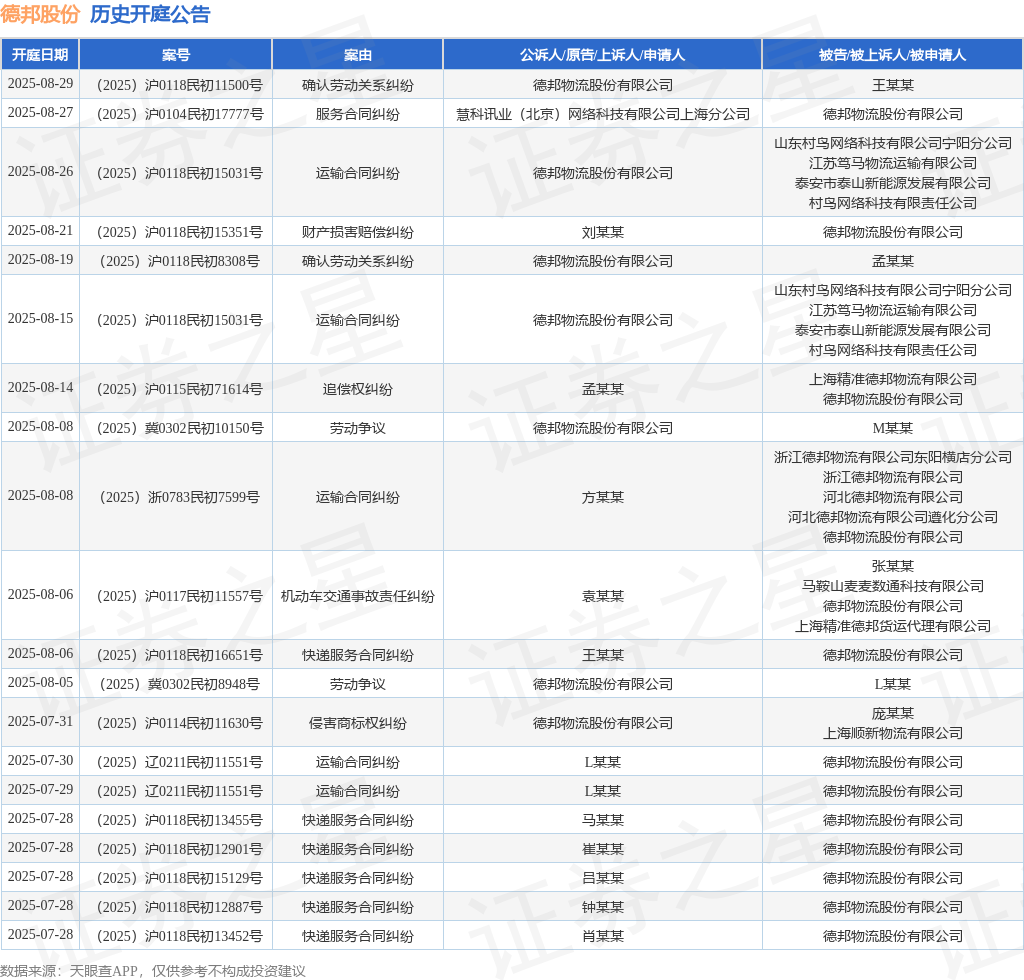Click plaintiff 崔某某
This screenshot has width=1024, height=980.
click(x=602, y=849)
